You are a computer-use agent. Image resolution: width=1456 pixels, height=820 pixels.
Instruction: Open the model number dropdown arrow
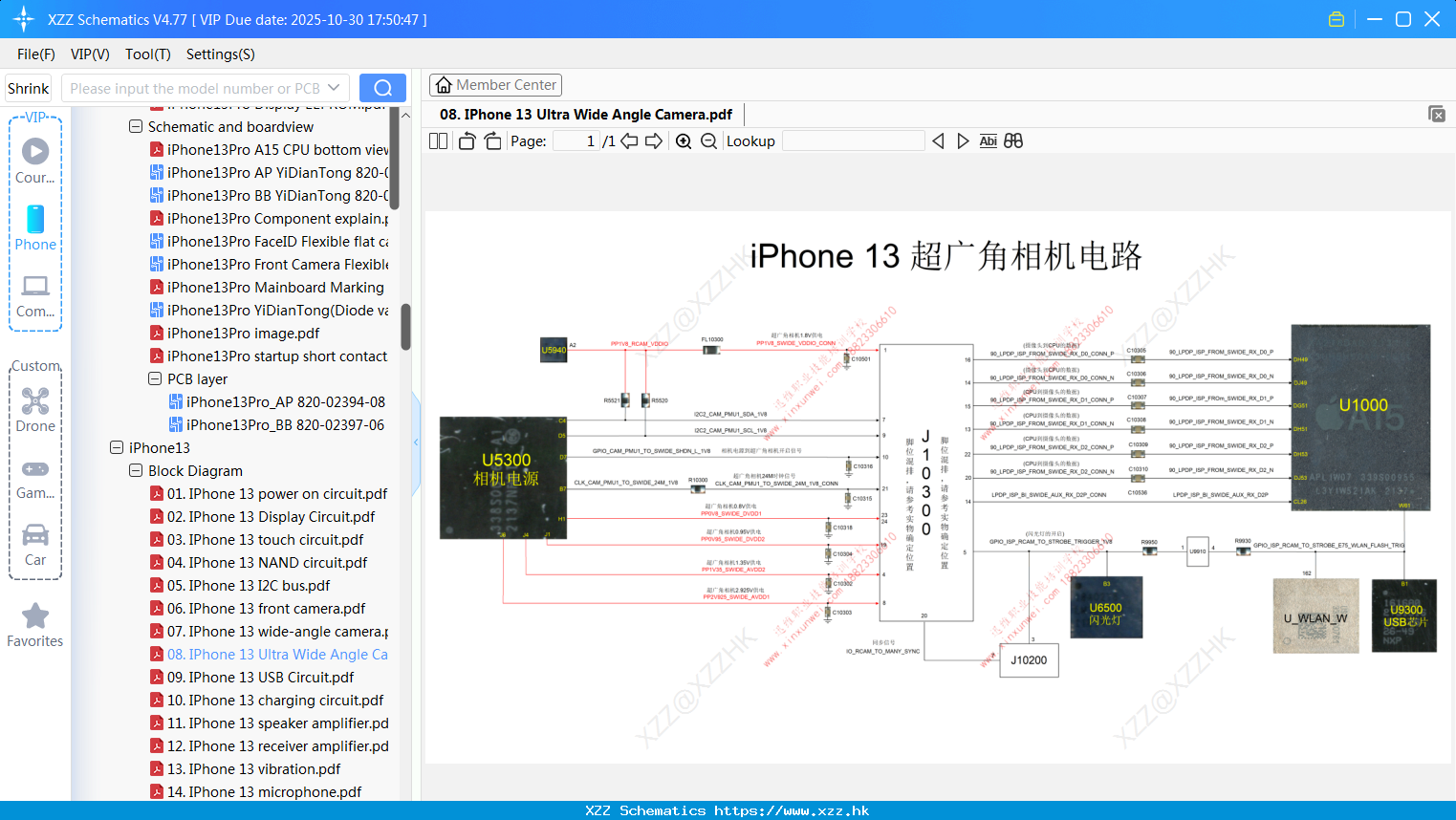point(334,88)
